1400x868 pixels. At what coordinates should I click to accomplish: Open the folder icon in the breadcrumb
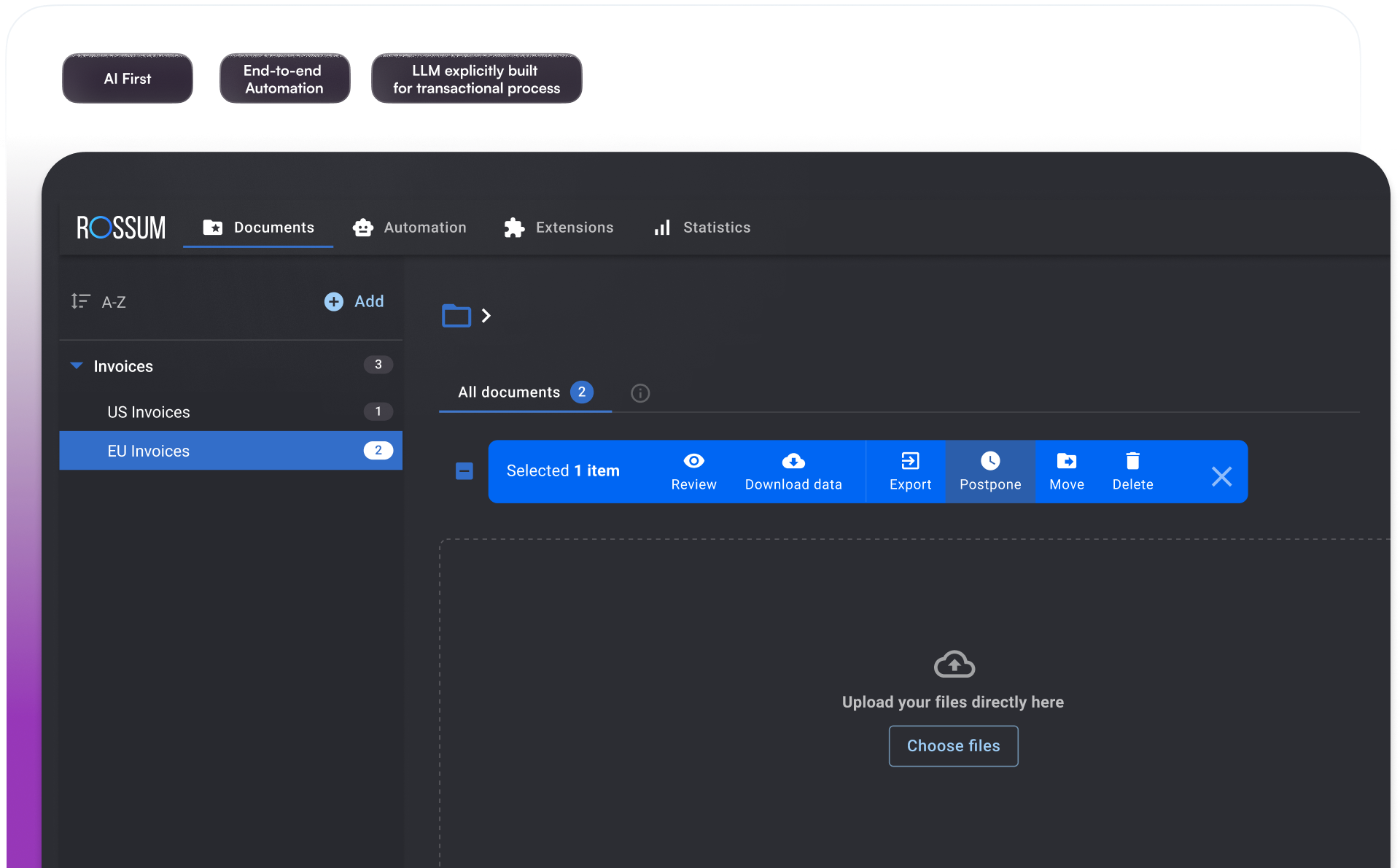pyautogui.click(x=456, y=316)
